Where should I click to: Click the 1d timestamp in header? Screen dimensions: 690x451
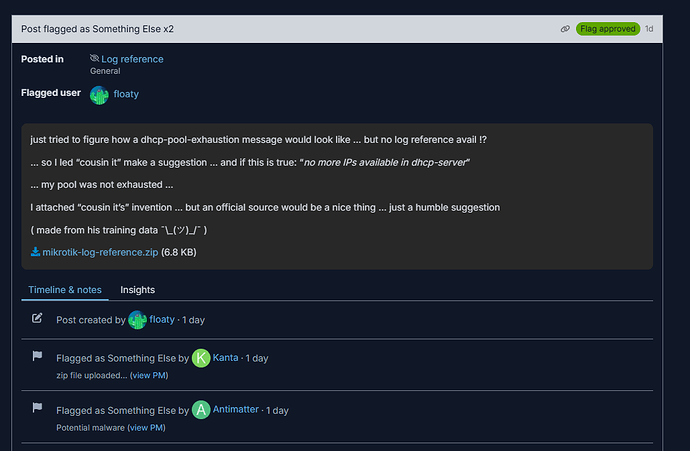649,29
